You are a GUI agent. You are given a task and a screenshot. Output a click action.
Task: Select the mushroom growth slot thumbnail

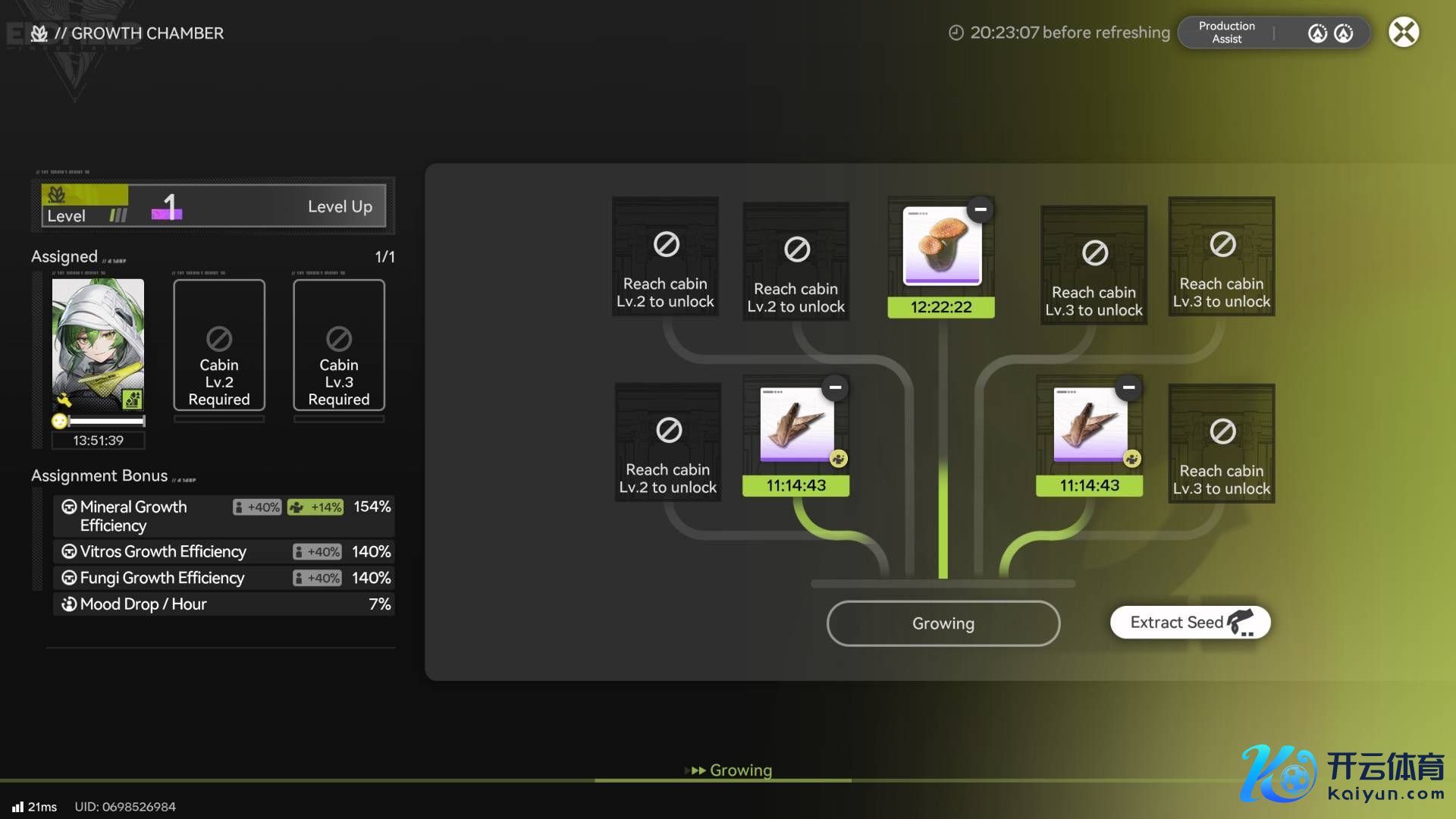click(941, 246)
